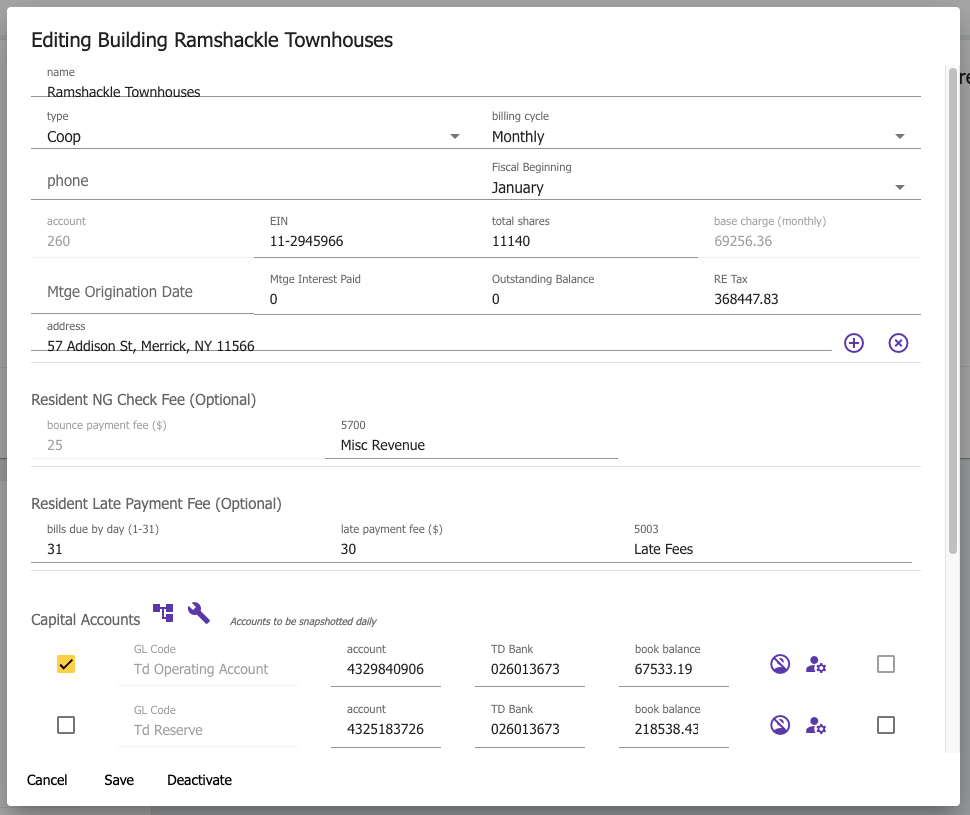
Task: Tick the right-side checkbox in Td Reserve row
Action: (x=886, y=725)
